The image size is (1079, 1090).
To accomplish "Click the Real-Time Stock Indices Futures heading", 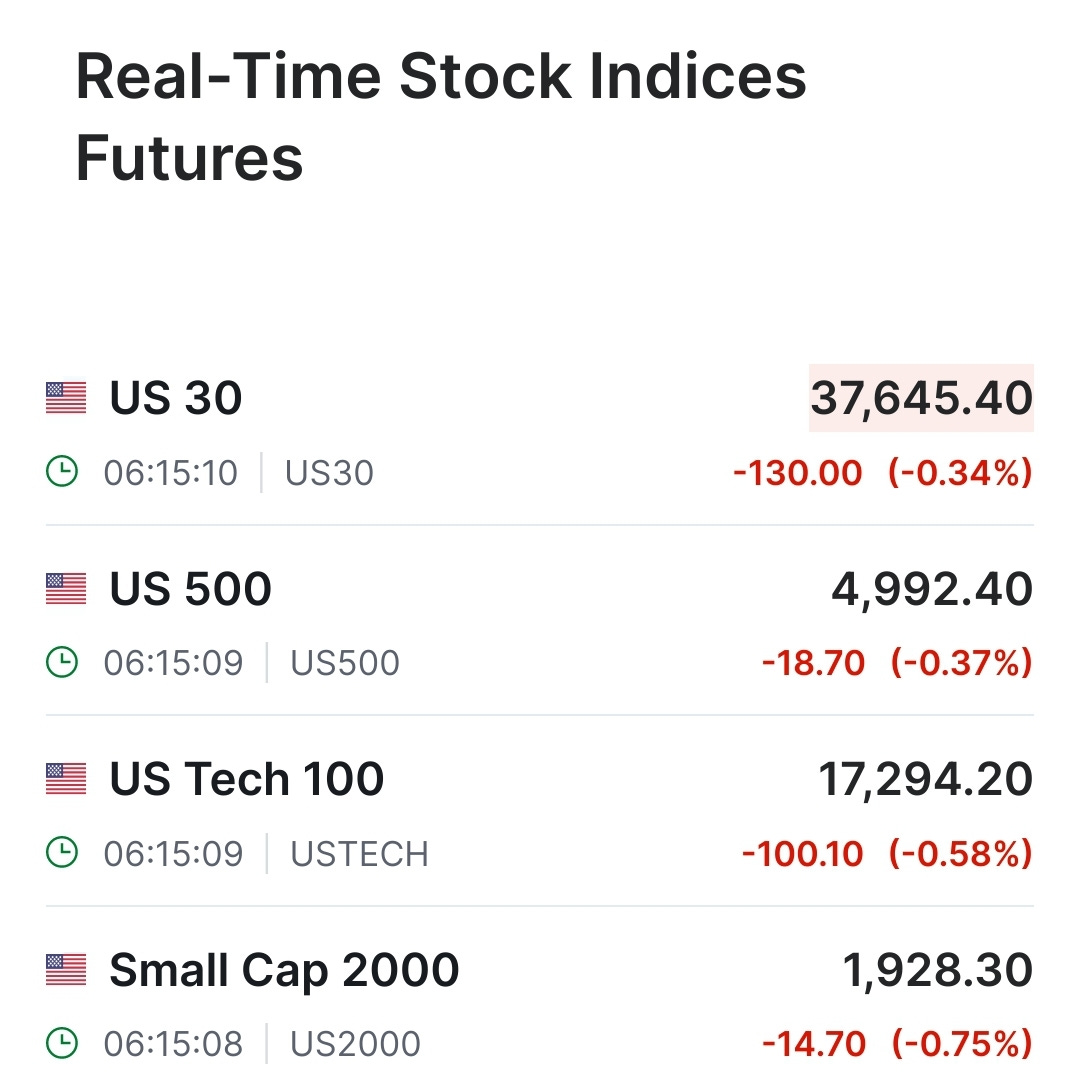I will coord(441,117).
